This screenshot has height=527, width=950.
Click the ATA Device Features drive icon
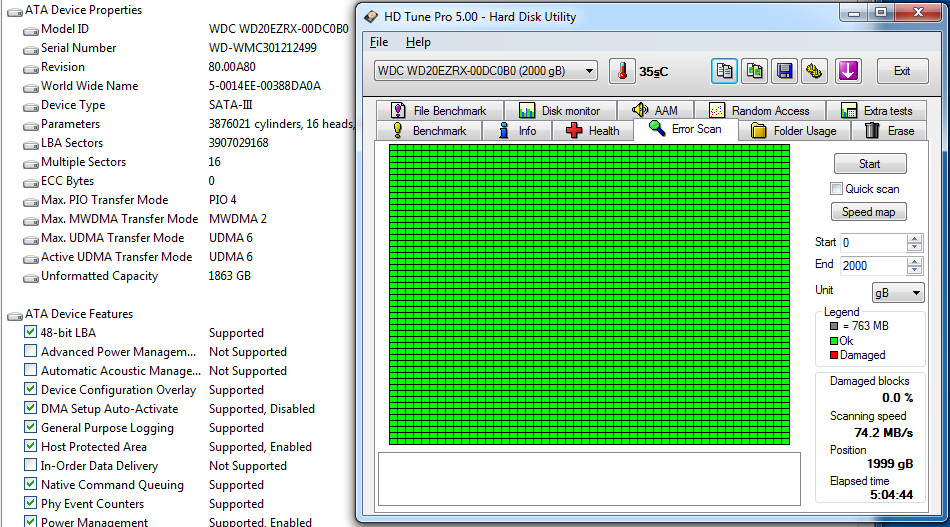pyautogui.click(x=15, y=316)
